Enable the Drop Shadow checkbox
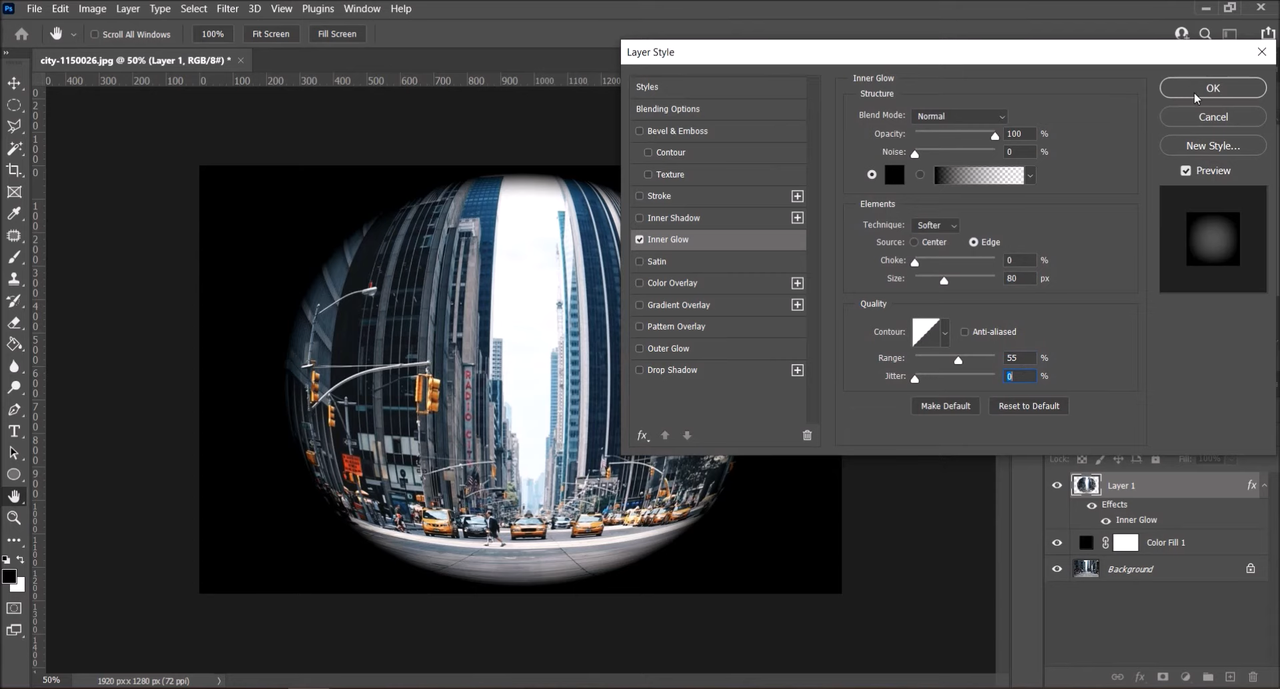This screenshot has height=689, width=1280. pyautogui.click(x=640, y=370)
